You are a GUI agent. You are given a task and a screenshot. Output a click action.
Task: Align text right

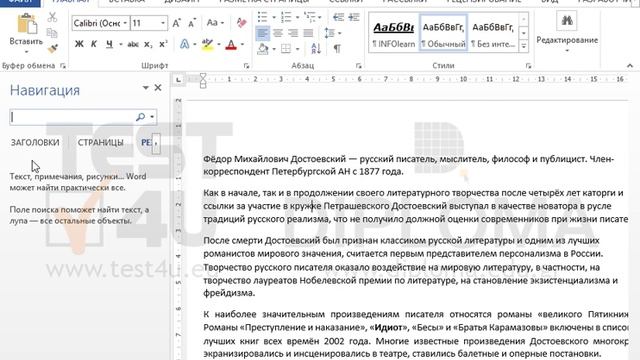tap(293, 33)
